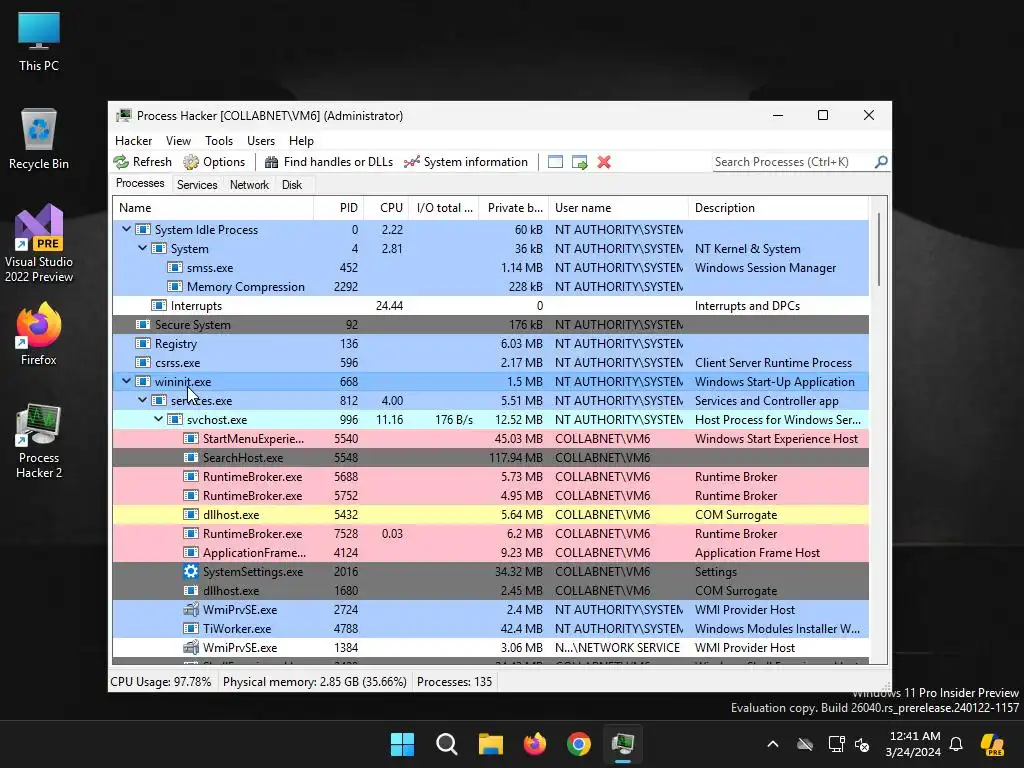The height and width of the screenshot is (768, 1024).
Task: Open This PC desktop icon
Action: click(39, 41)
